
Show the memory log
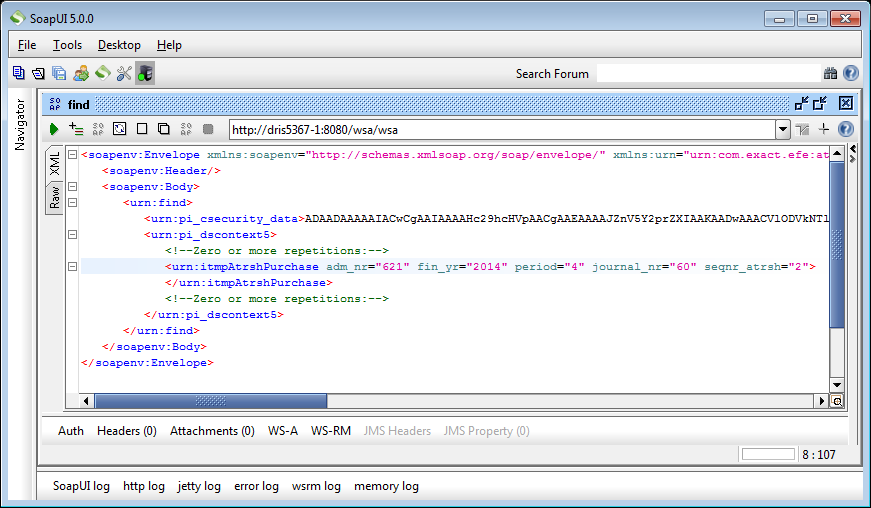click(x=386, y=486)
